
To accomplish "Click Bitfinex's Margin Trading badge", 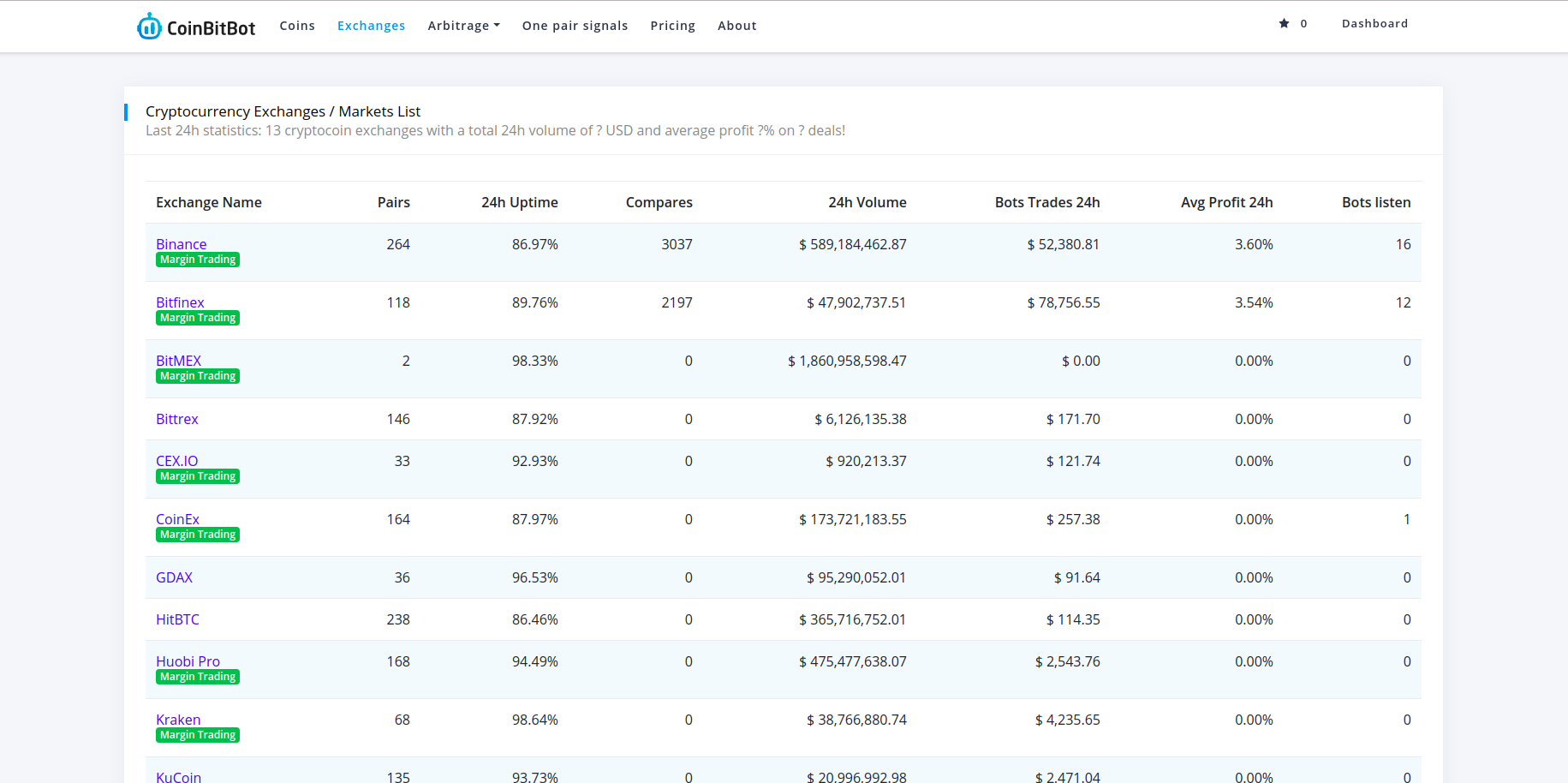I will (x=198, y=318).
